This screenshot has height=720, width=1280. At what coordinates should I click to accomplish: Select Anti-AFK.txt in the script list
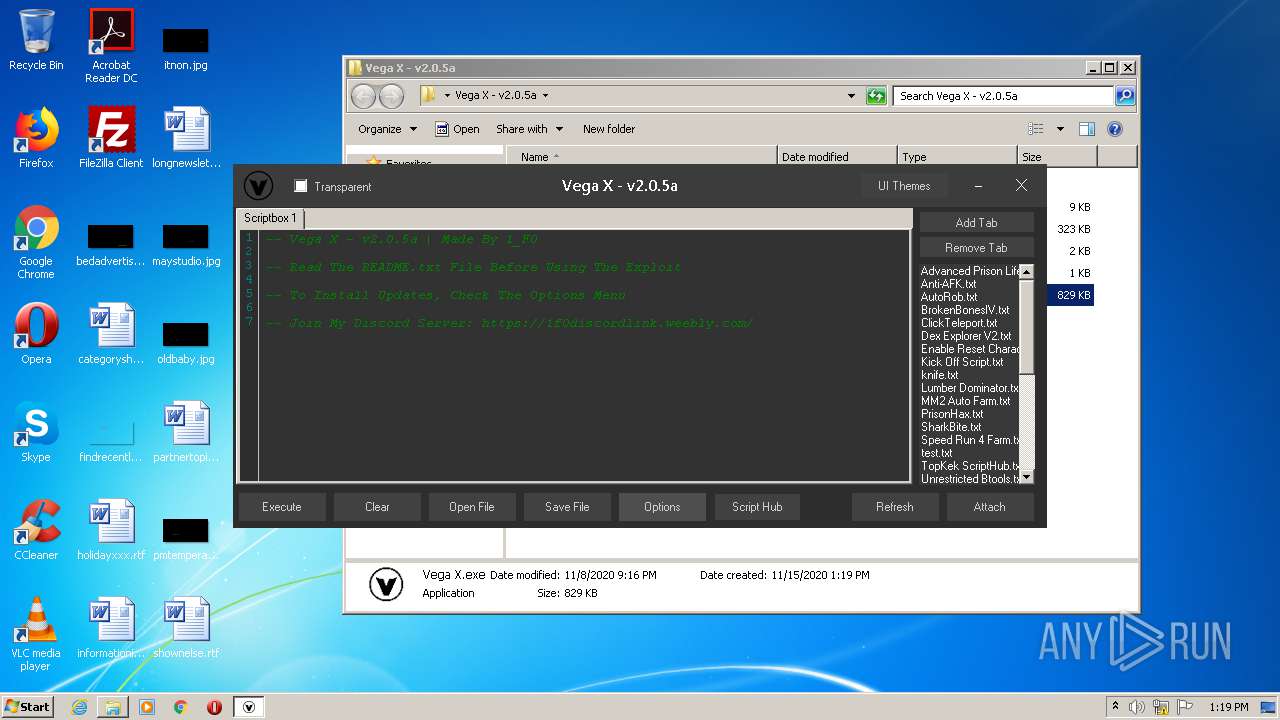[948, 284]
